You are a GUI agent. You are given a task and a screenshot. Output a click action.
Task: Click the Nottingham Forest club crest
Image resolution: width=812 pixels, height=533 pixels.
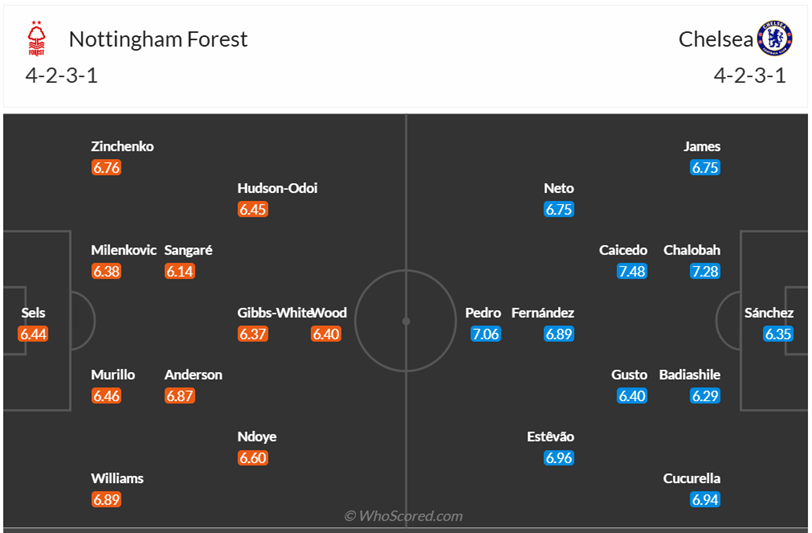click(x=37, y=39)
